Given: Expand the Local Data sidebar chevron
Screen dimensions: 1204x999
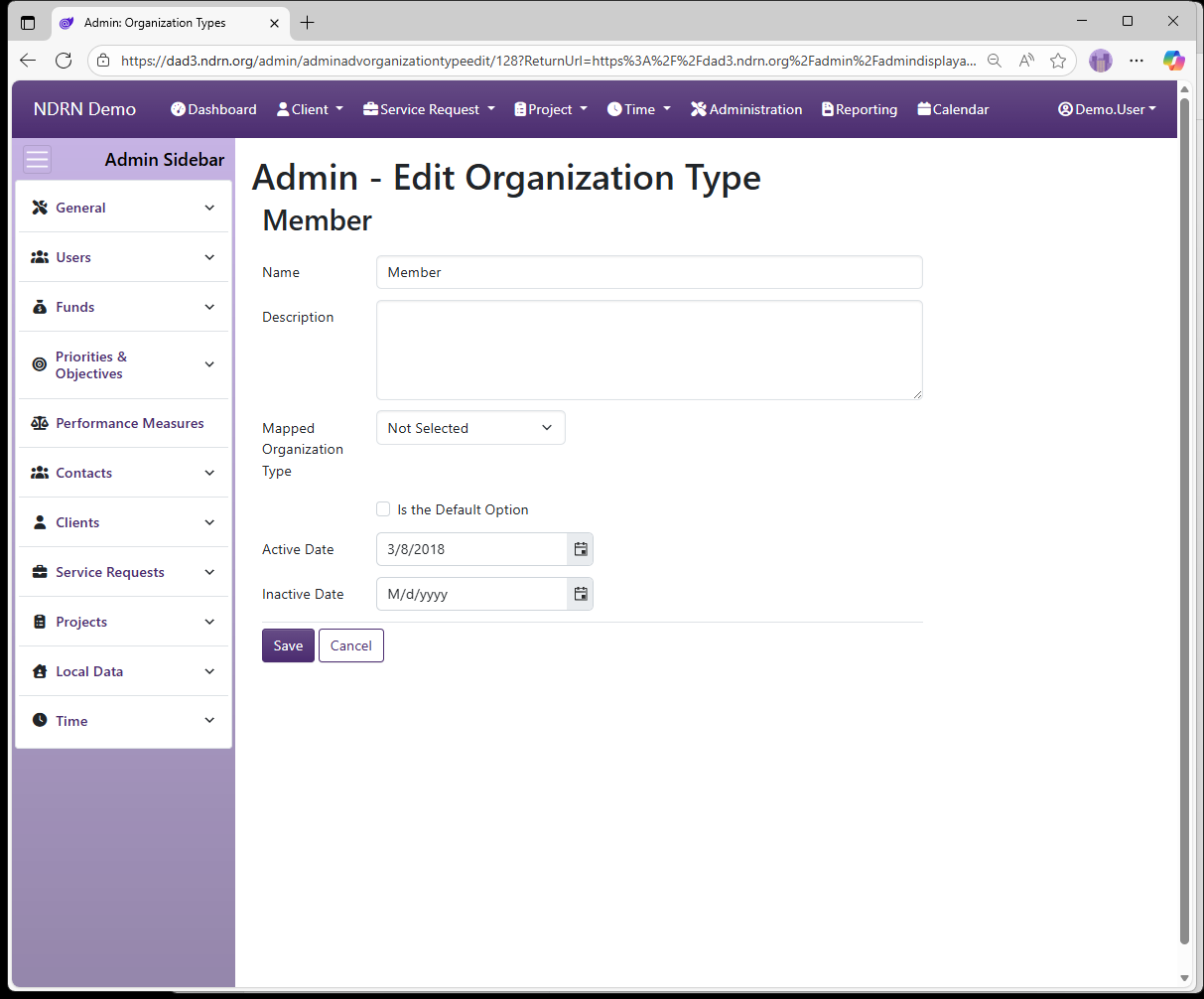Looking at the screenshot, I should click(x=209, y=671).
